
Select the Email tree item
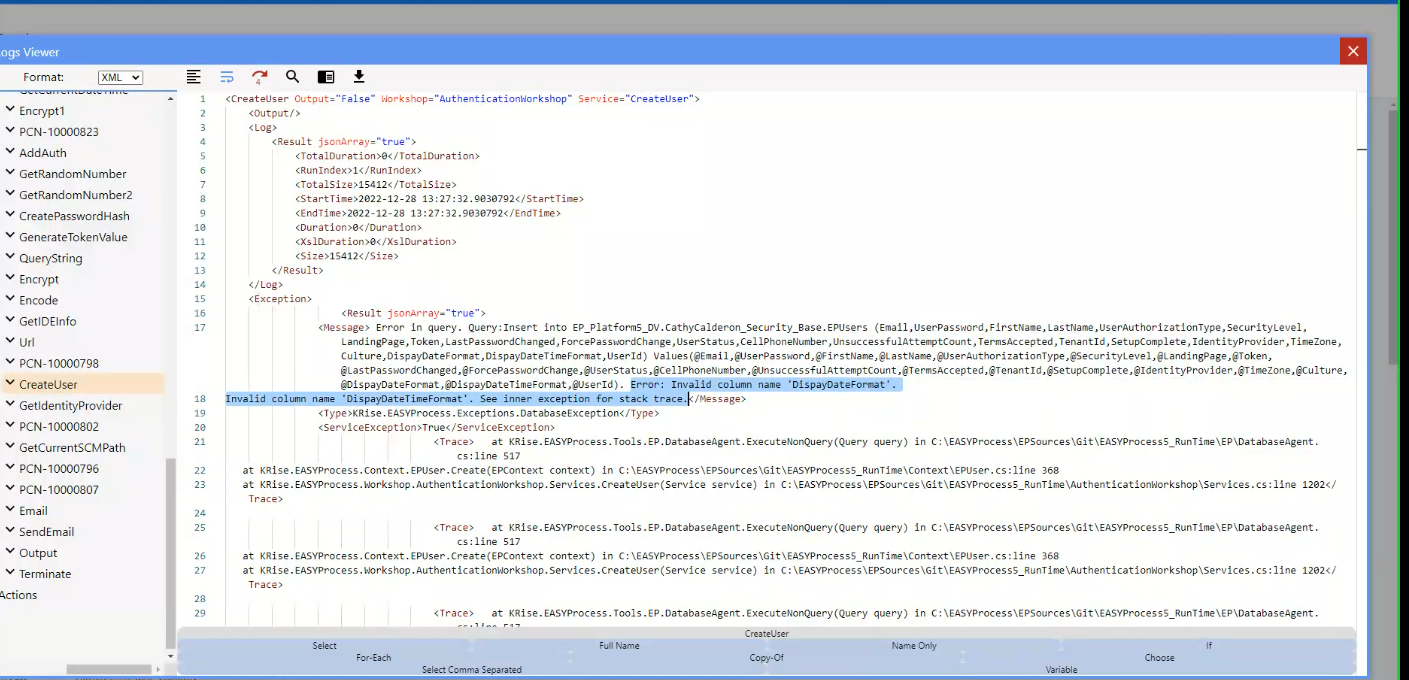point(33,511)
